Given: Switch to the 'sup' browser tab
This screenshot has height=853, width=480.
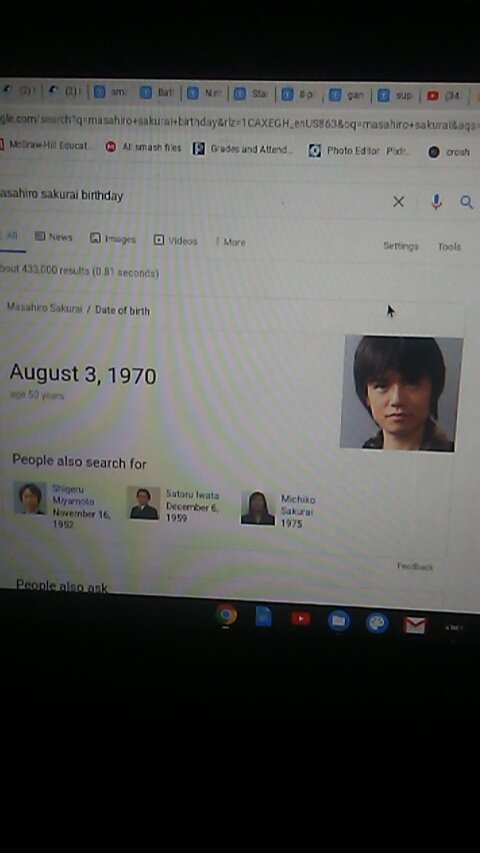Looking at the screenshot, I should [396, 96].
